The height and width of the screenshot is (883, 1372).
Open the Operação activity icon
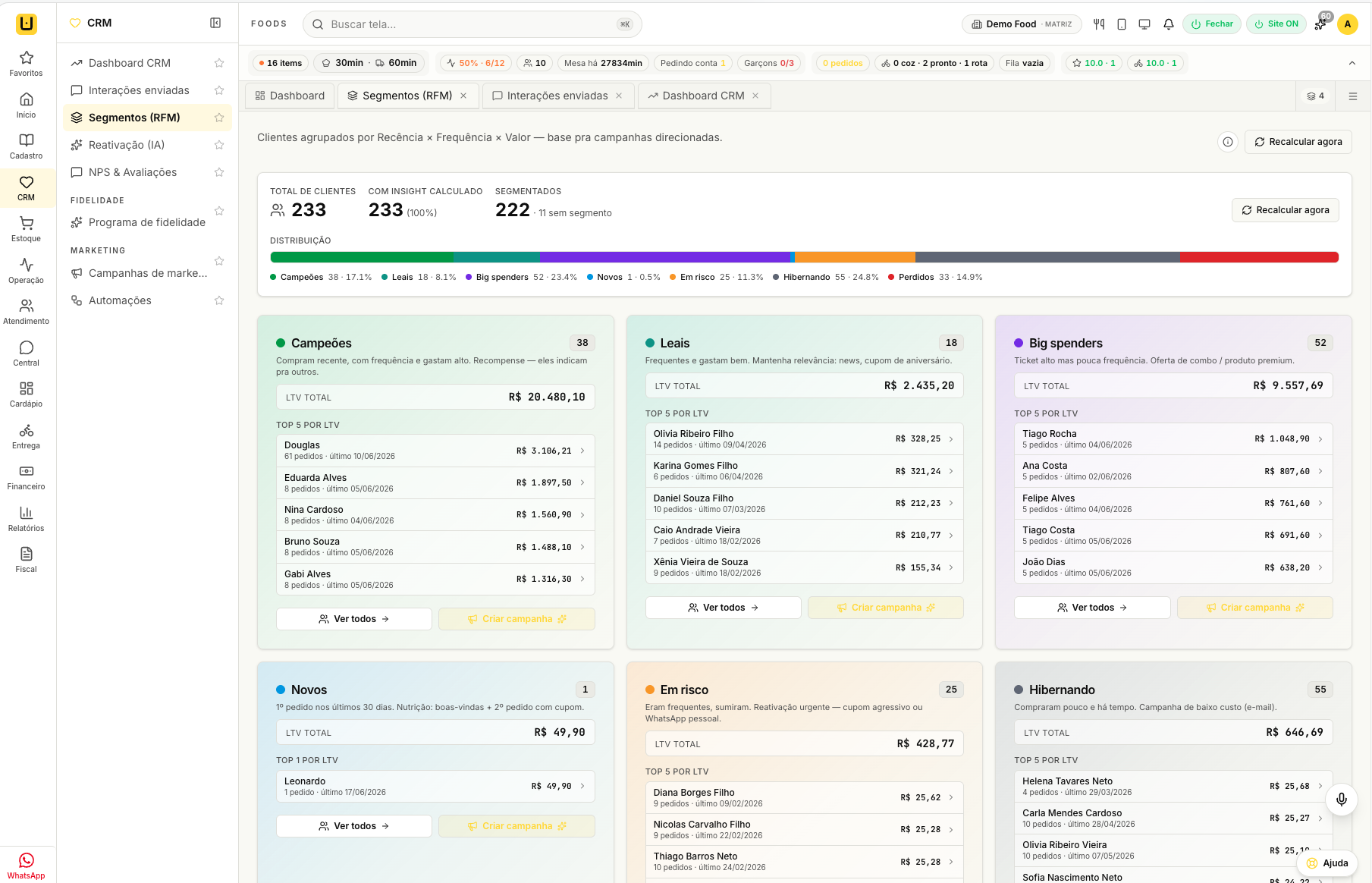pos(27,271)
